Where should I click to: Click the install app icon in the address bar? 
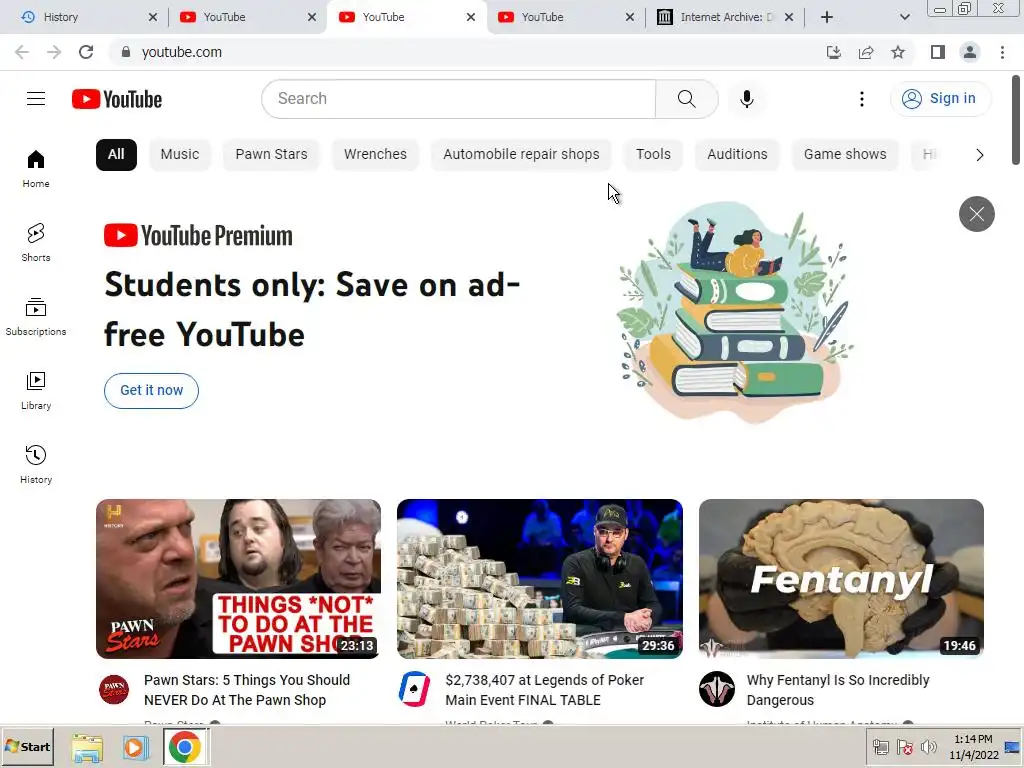tap(834, 52)
